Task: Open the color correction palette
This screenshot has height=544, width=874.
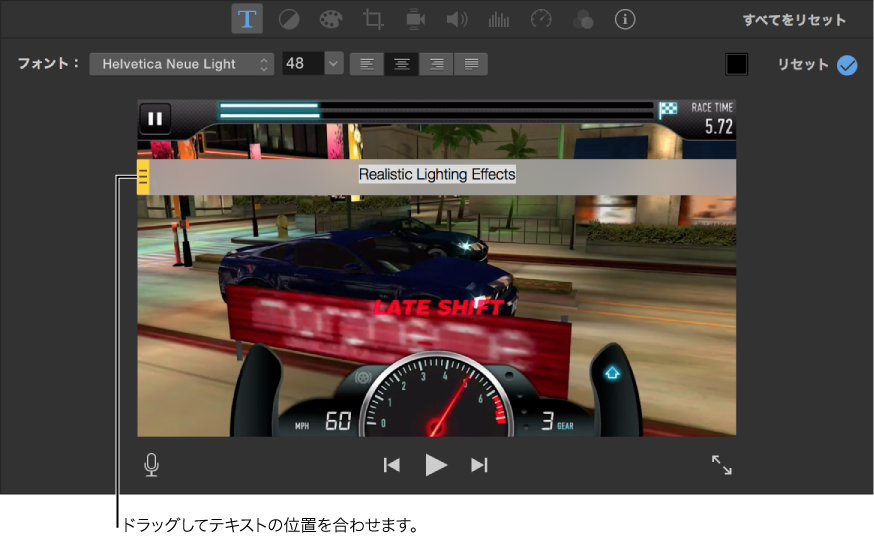Action: click(x=331, y=20)
